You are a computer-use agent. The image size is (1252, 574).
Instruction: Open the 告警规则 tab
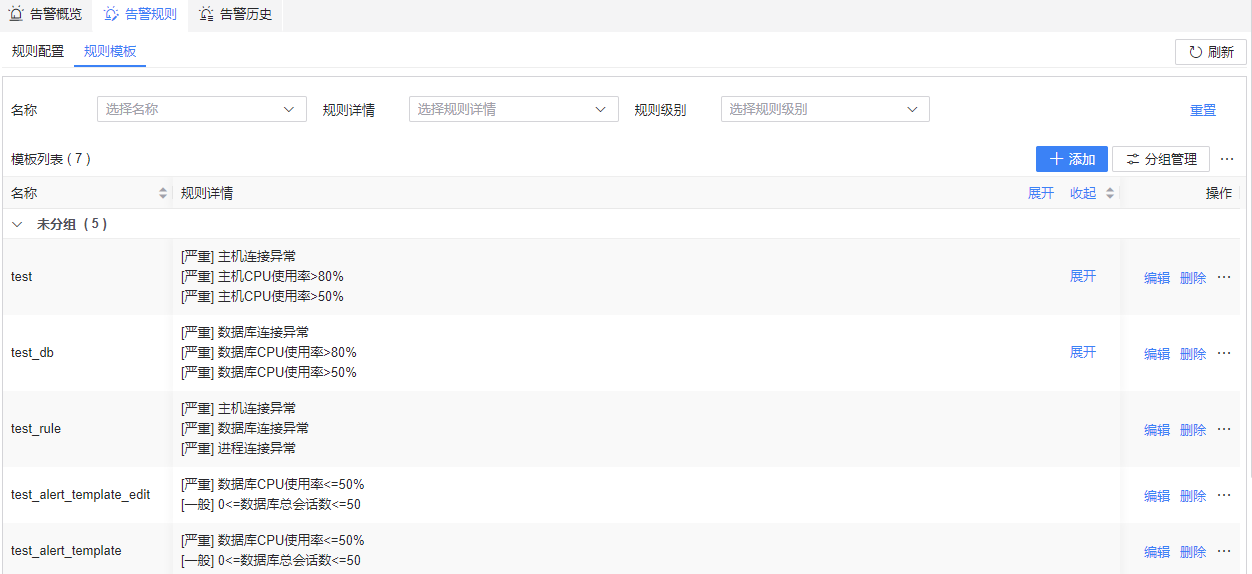(140, 15)
